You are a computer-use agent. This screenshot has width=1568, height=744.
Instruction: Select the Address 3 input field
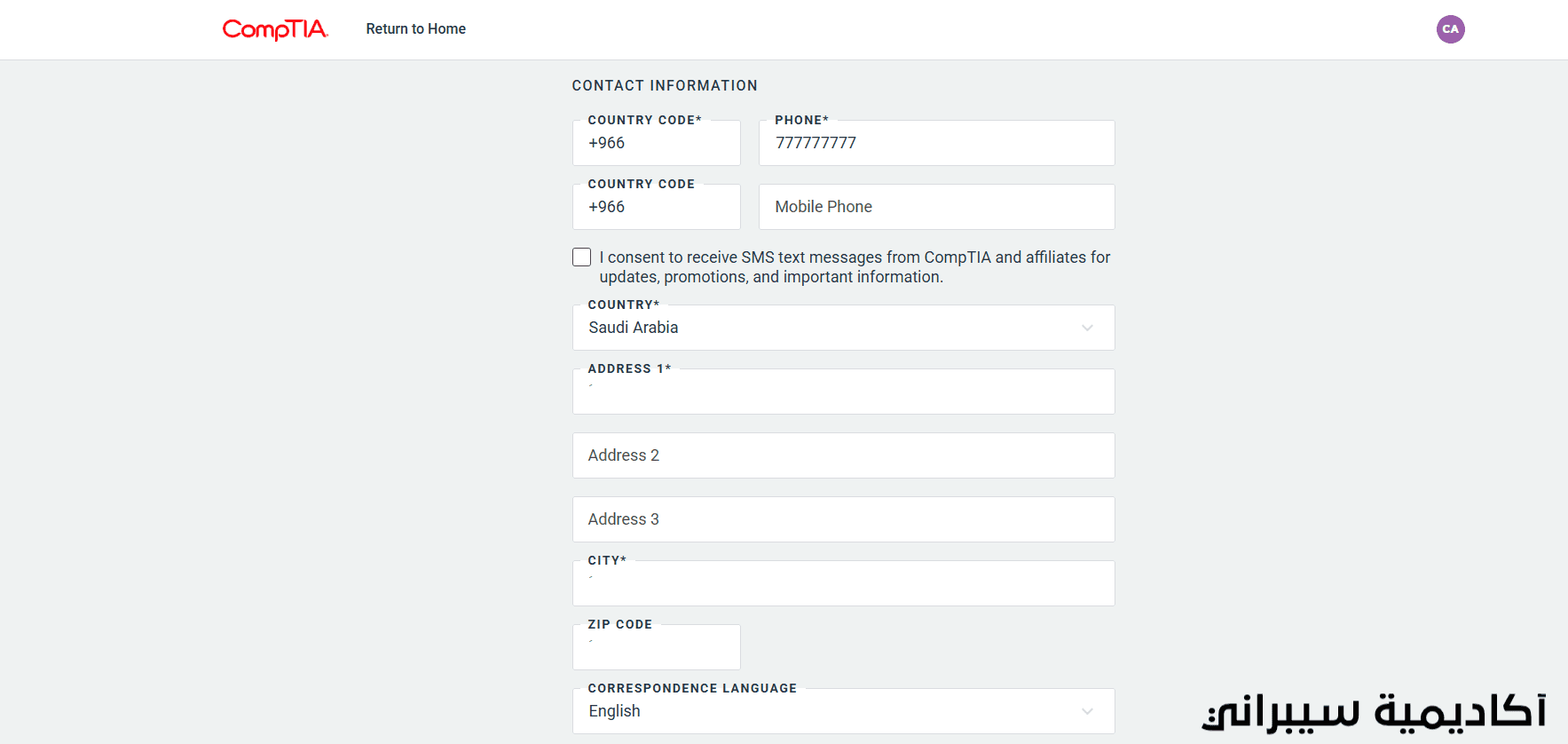click(843, 519)
